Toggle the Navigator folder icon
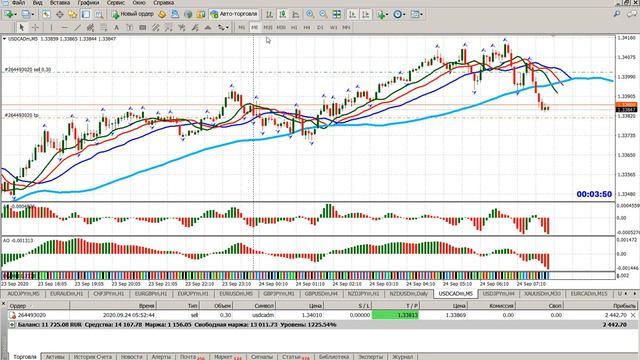This screenshot has width=640, height=360. point(73,14)
